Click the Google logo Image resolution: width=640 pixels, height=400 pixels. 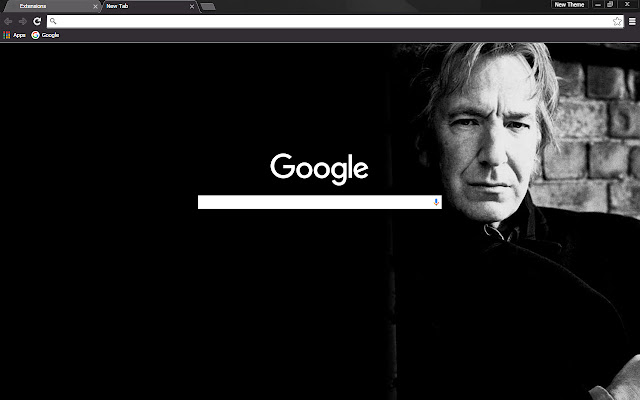[319, 169]
